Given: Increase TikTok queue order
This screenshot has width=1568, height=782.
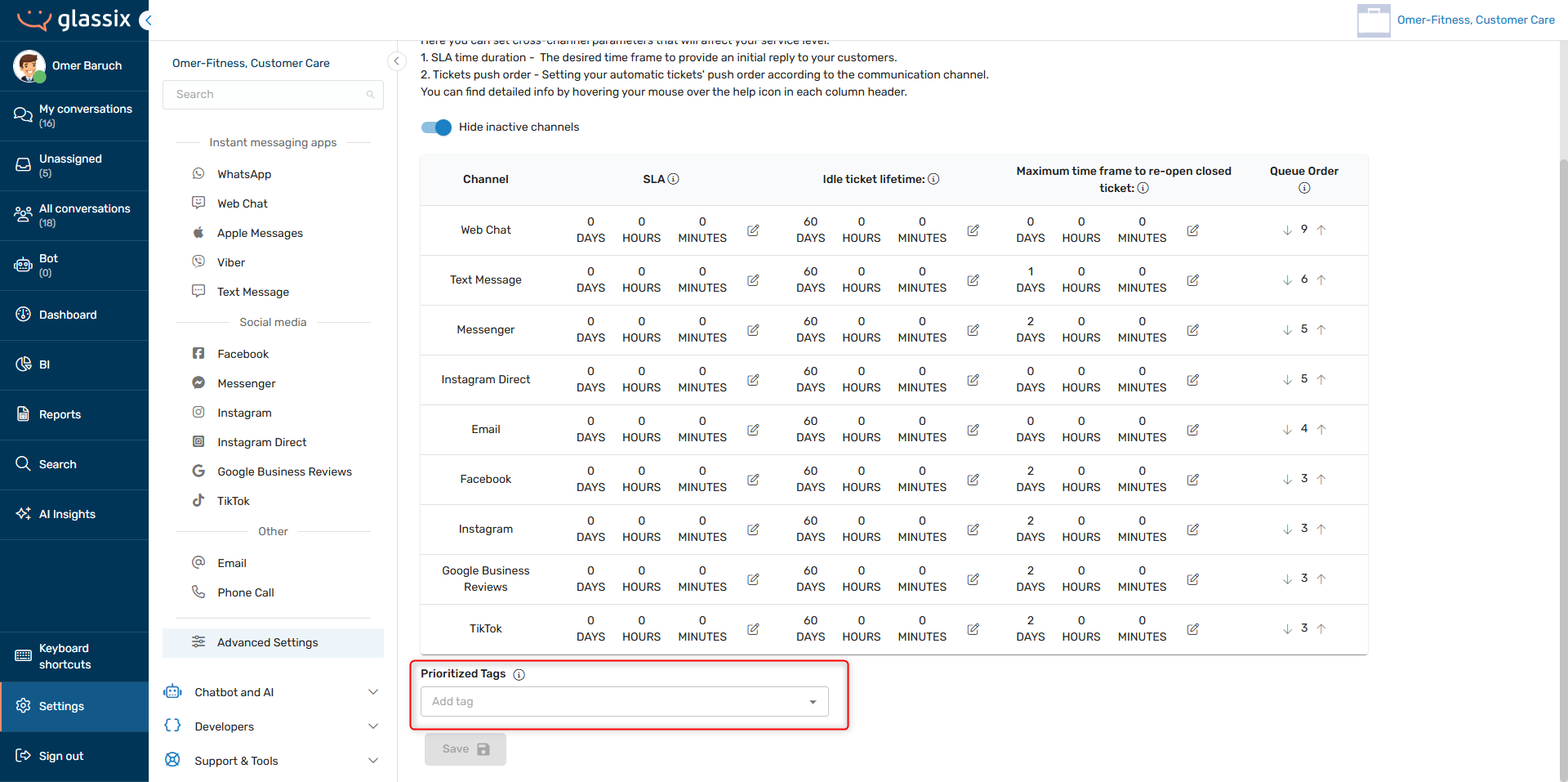Looking at the screenshot, I should point(1321,629).
